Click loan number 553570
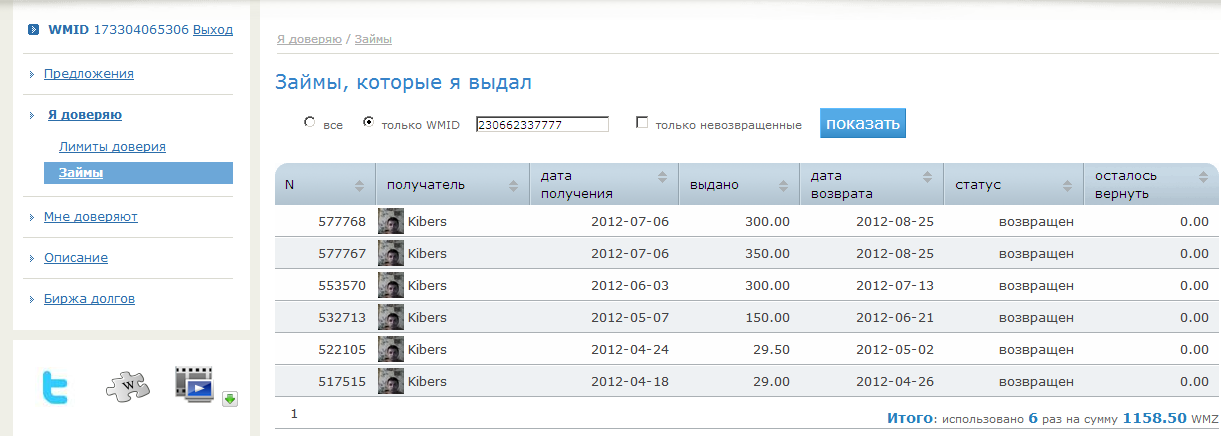Viewport: 1221px width, 436px height. click(x=342, y=286)
